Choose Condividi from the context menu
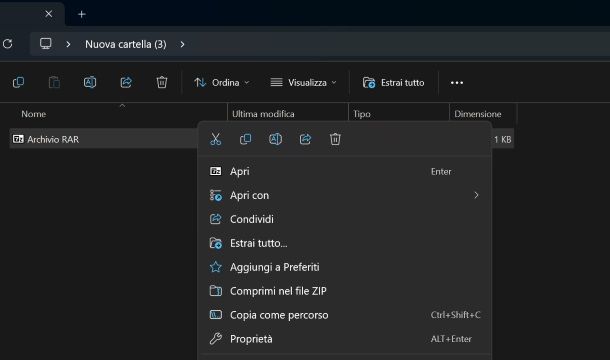This screenshot has width=610, height=360. (345, 219)
